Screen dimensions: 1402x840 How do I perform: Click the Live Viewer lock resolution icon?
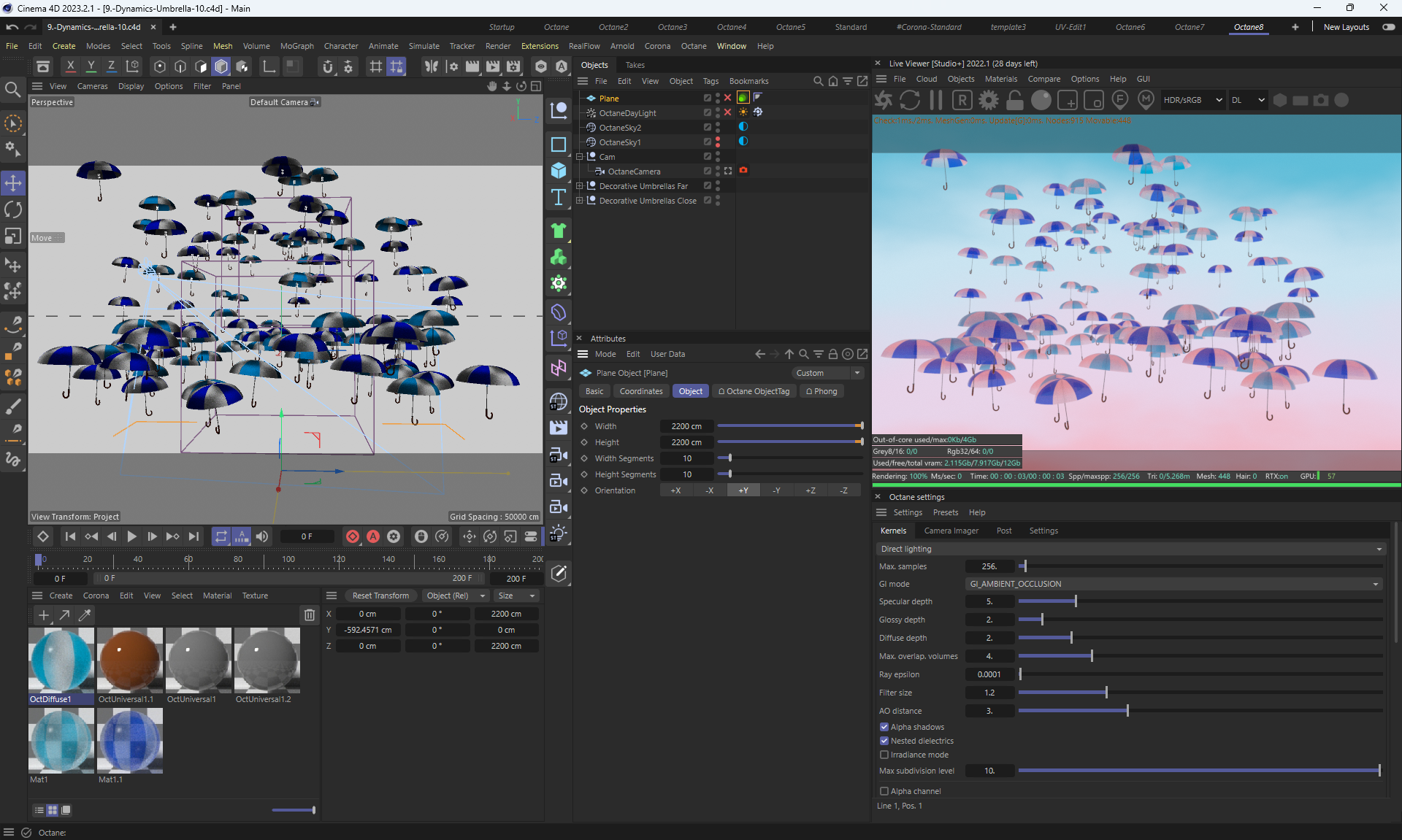[x=1015, y=100]
